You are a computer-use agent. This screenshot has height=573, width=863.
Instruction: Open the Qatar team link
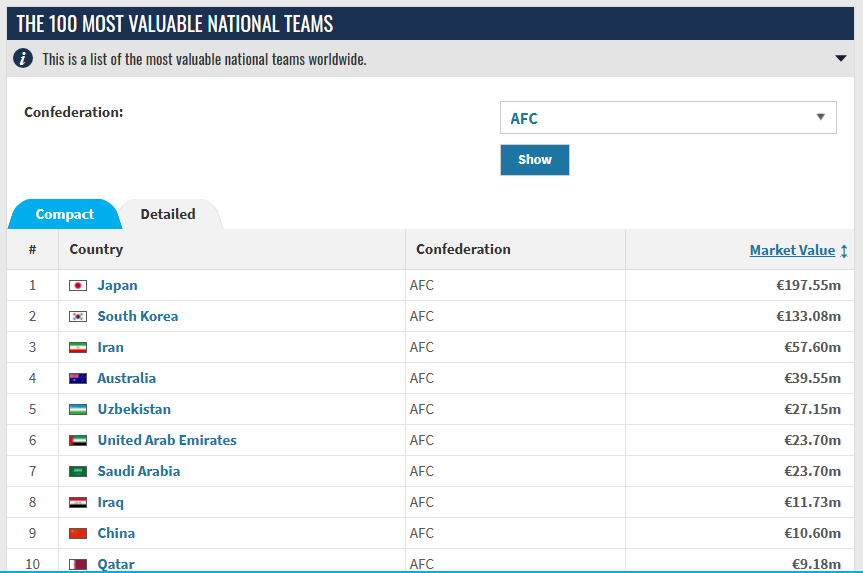pos(116,564)
